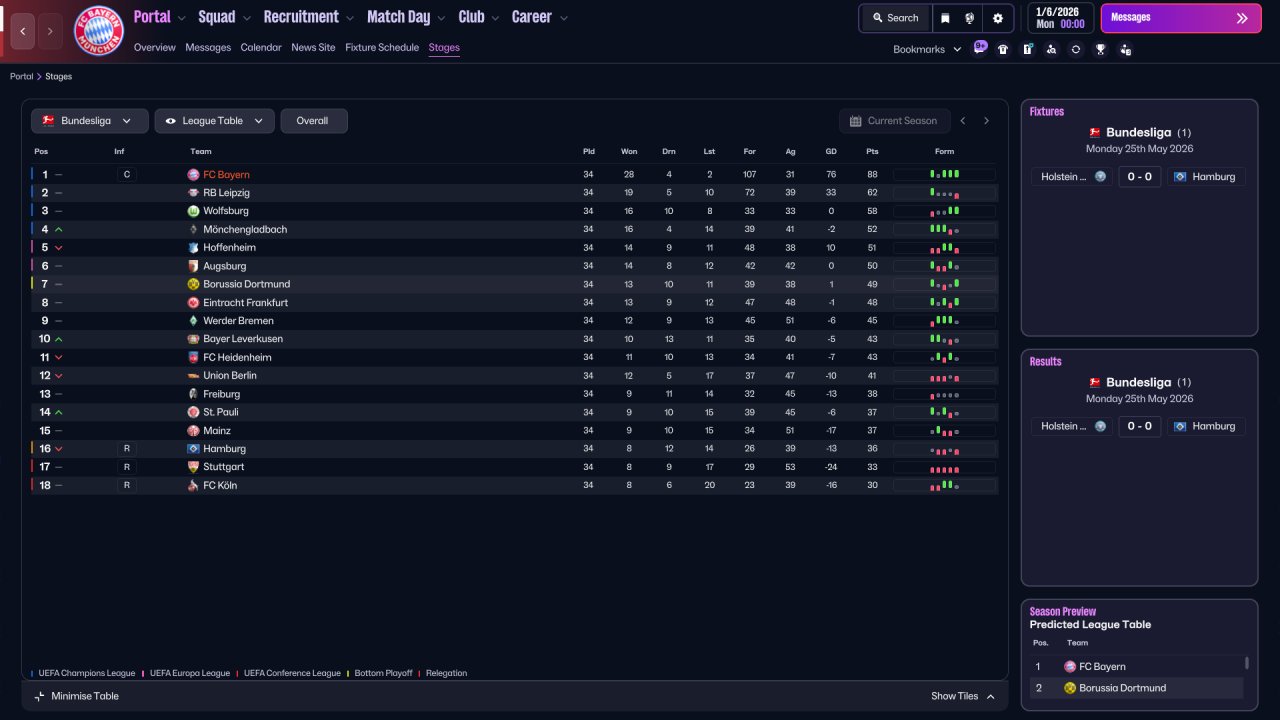Open the Holstein vs Hamburg 0 - 0 fixture score

coord(1139,177)
